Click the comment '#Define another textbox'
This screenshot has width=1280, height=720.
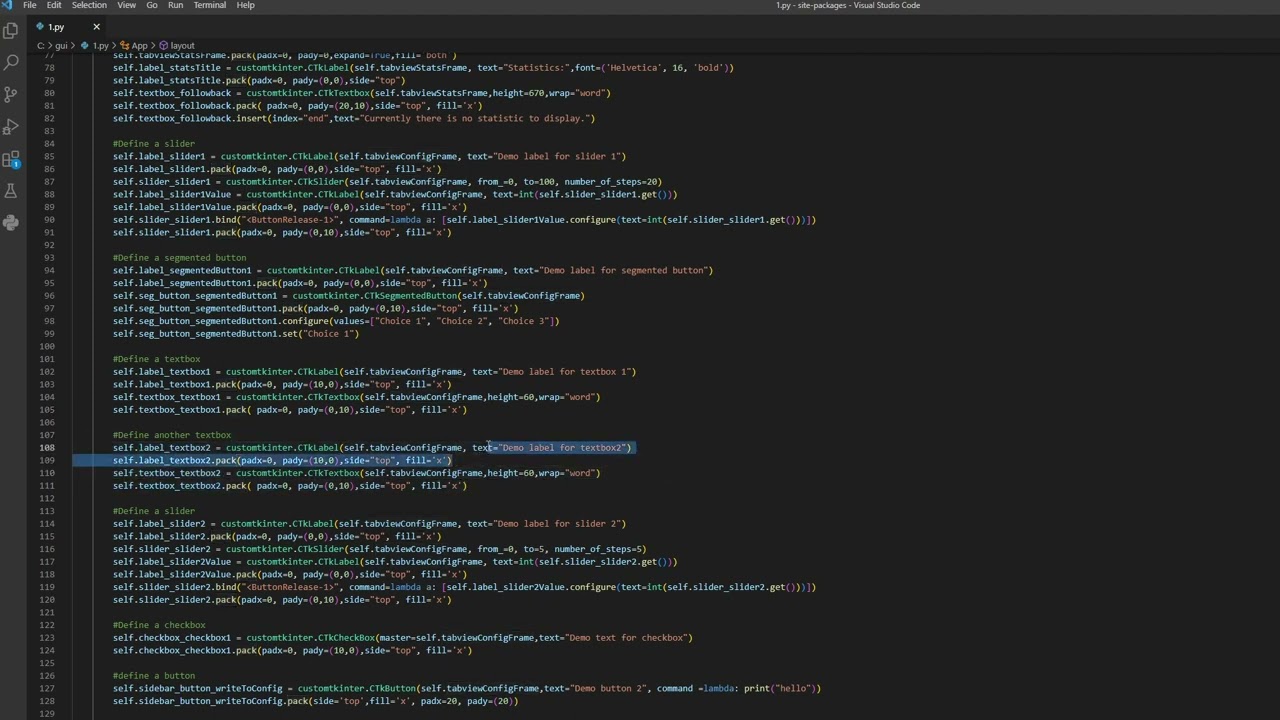coord(172,434)
